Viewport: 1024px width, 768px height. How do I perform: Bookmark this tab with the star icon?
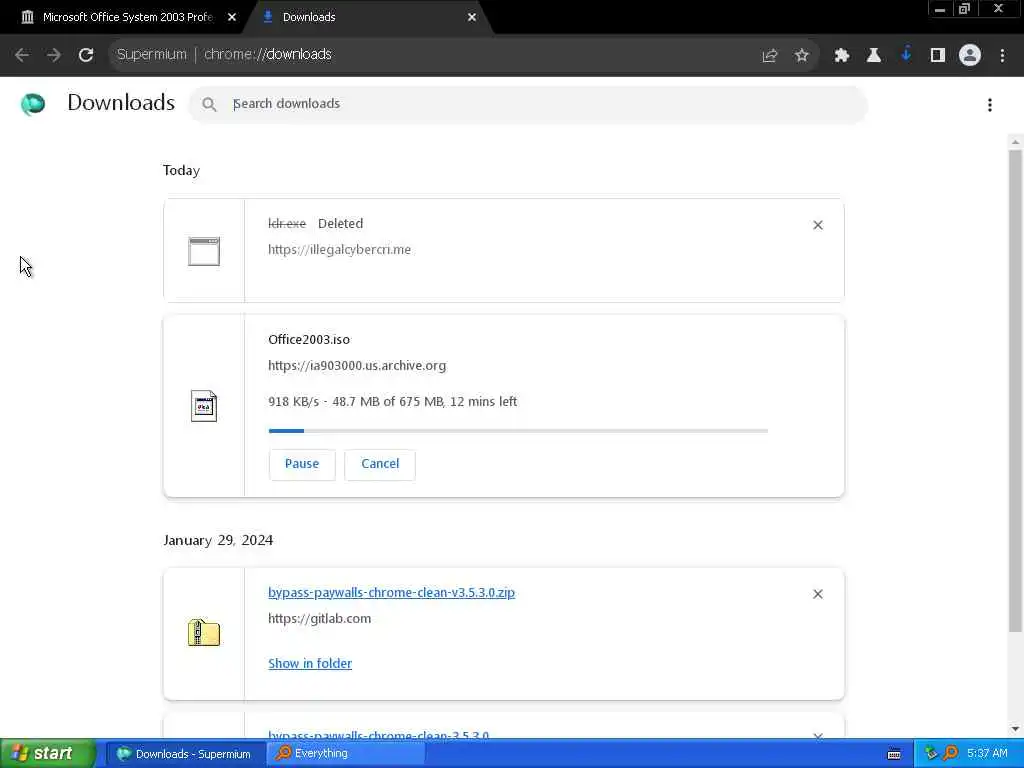click(x=802, y=56)
